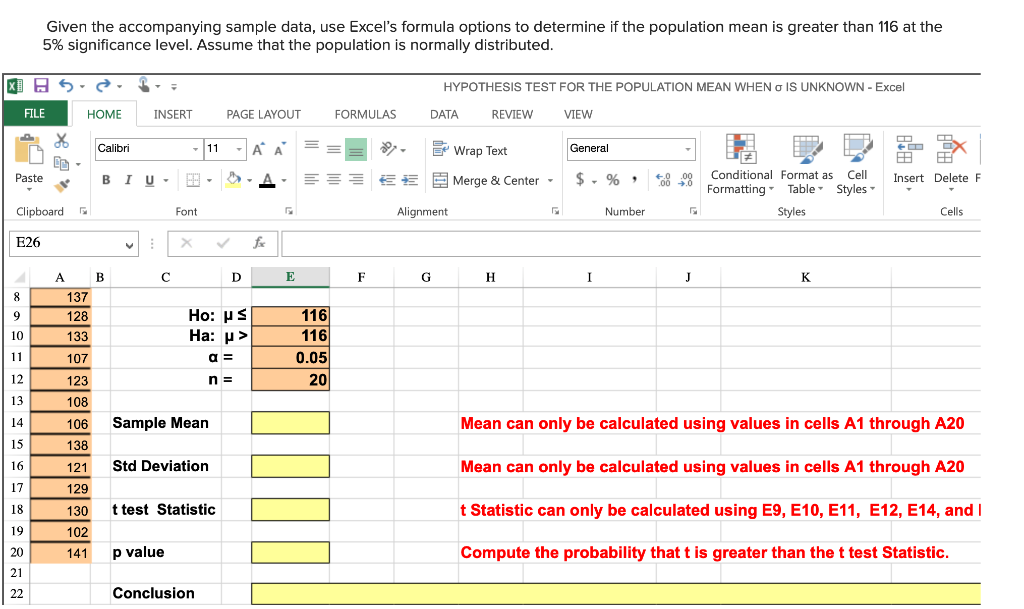Click the Underline icon
Image resolution: width=1024 pixels, height=609 pixels.
pyautogui.click(x=148, y=178)
